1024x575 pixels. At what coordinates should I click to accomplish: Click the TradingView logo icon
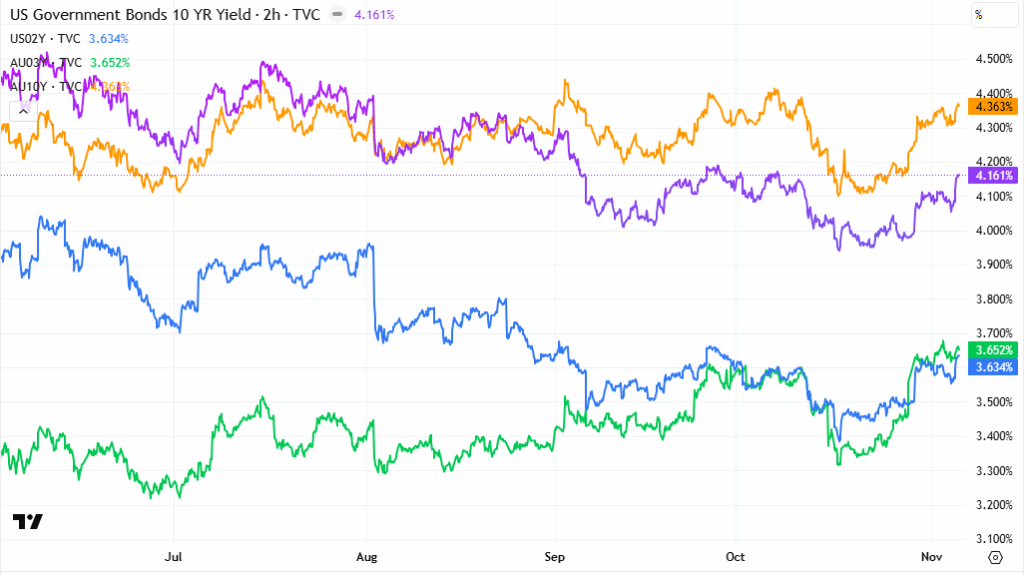(27, 521)
